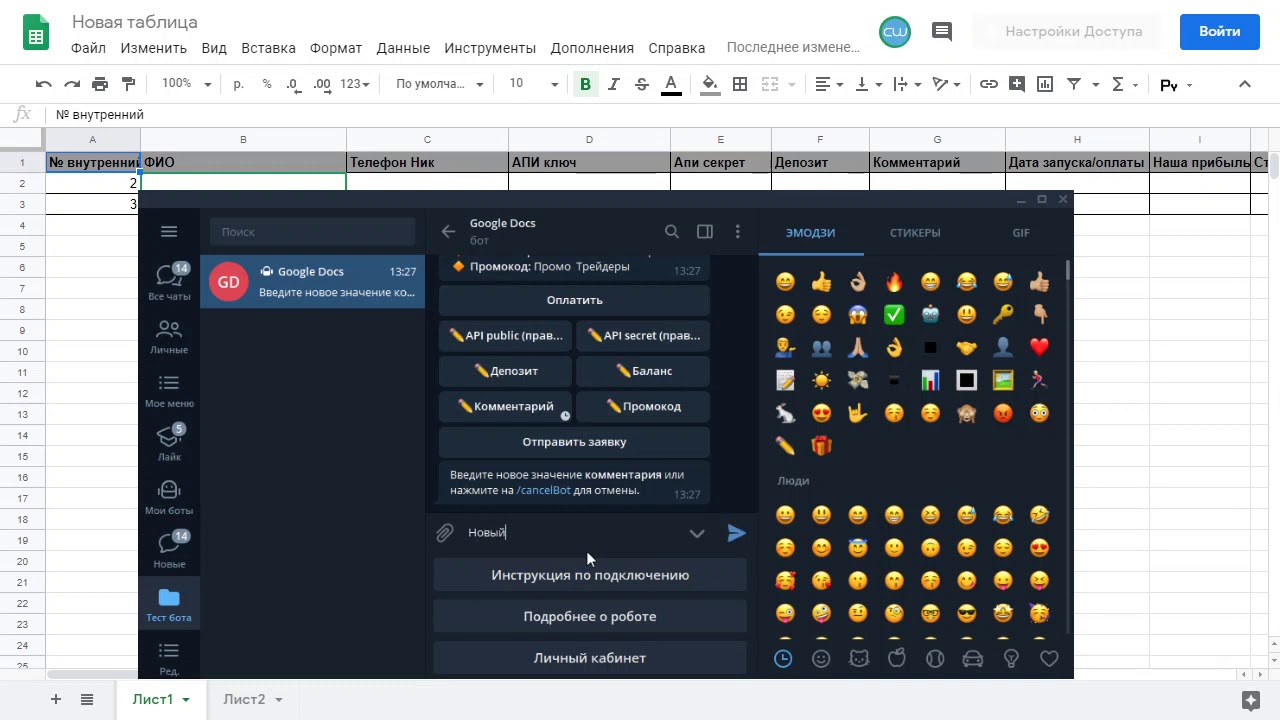Click the Отправить заявку bot button

point(574,442)
